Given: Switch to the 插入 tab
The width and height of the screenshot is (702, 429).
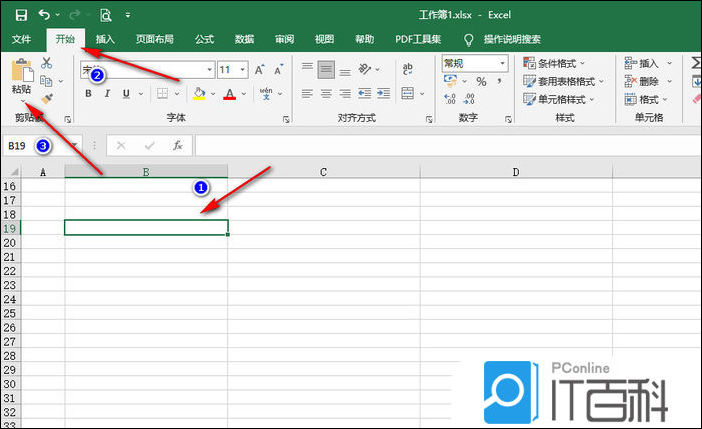Looking at the screenshot, I should pyautogui.click(x=105, y=39).
